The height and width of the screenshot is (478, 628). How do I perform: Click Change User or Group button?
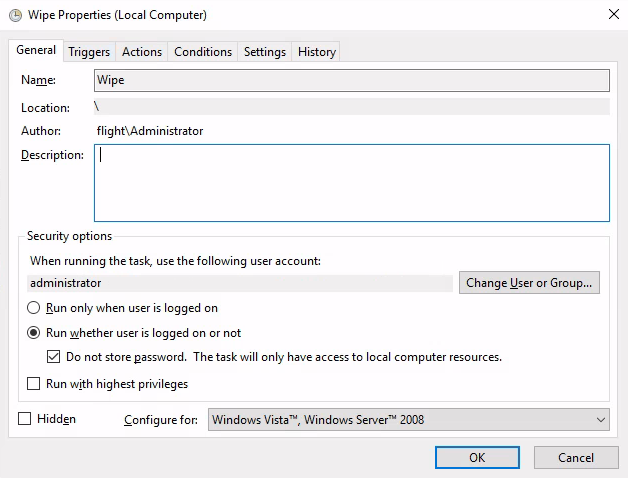coord(529,282)
